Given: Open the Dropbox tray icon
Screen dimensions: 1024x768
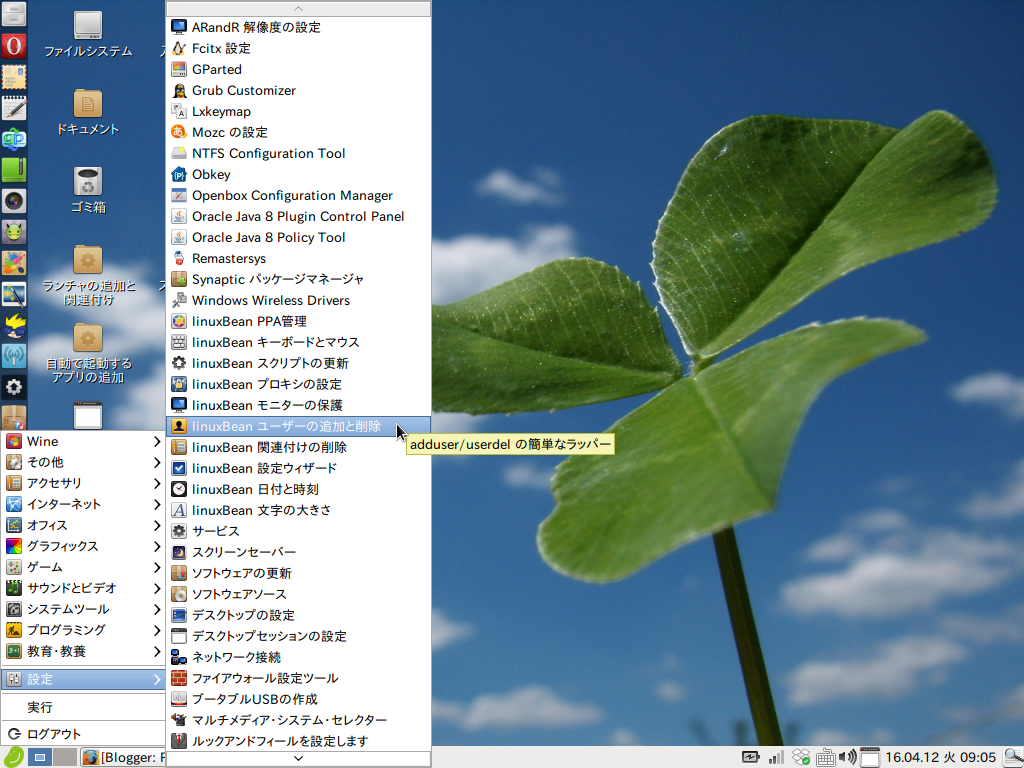Looking at the screenshot, I should point(800,757).
